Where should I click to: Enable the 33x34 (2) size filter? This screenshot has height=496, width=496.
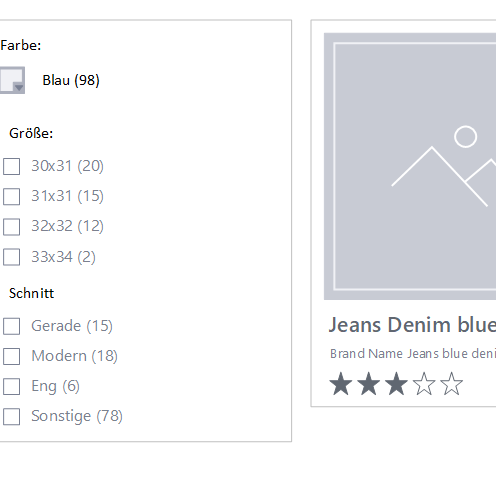pyautogui.click(x=12, y=257)
